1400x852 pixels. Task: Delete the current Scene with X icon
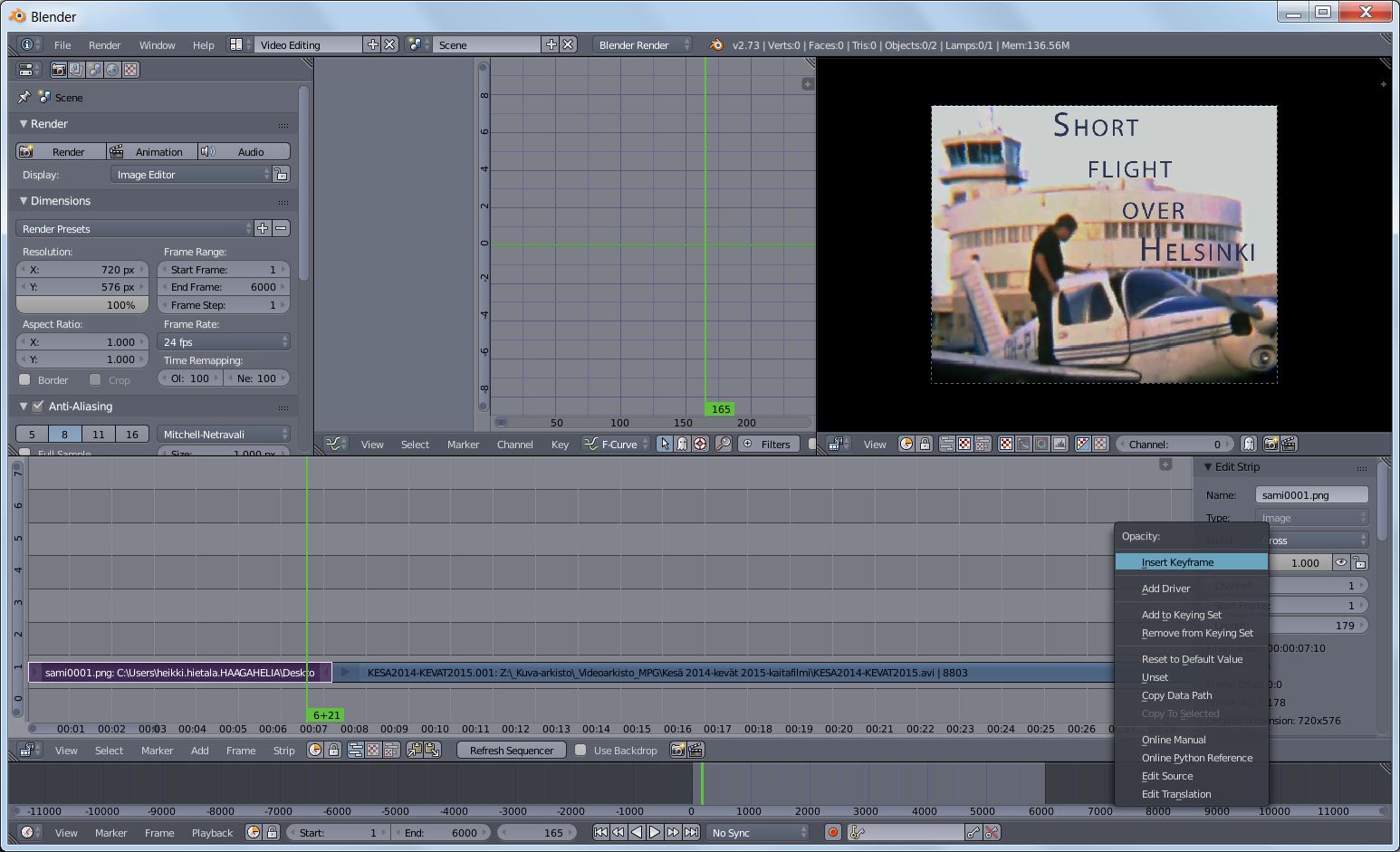click(x=568, y=44)
